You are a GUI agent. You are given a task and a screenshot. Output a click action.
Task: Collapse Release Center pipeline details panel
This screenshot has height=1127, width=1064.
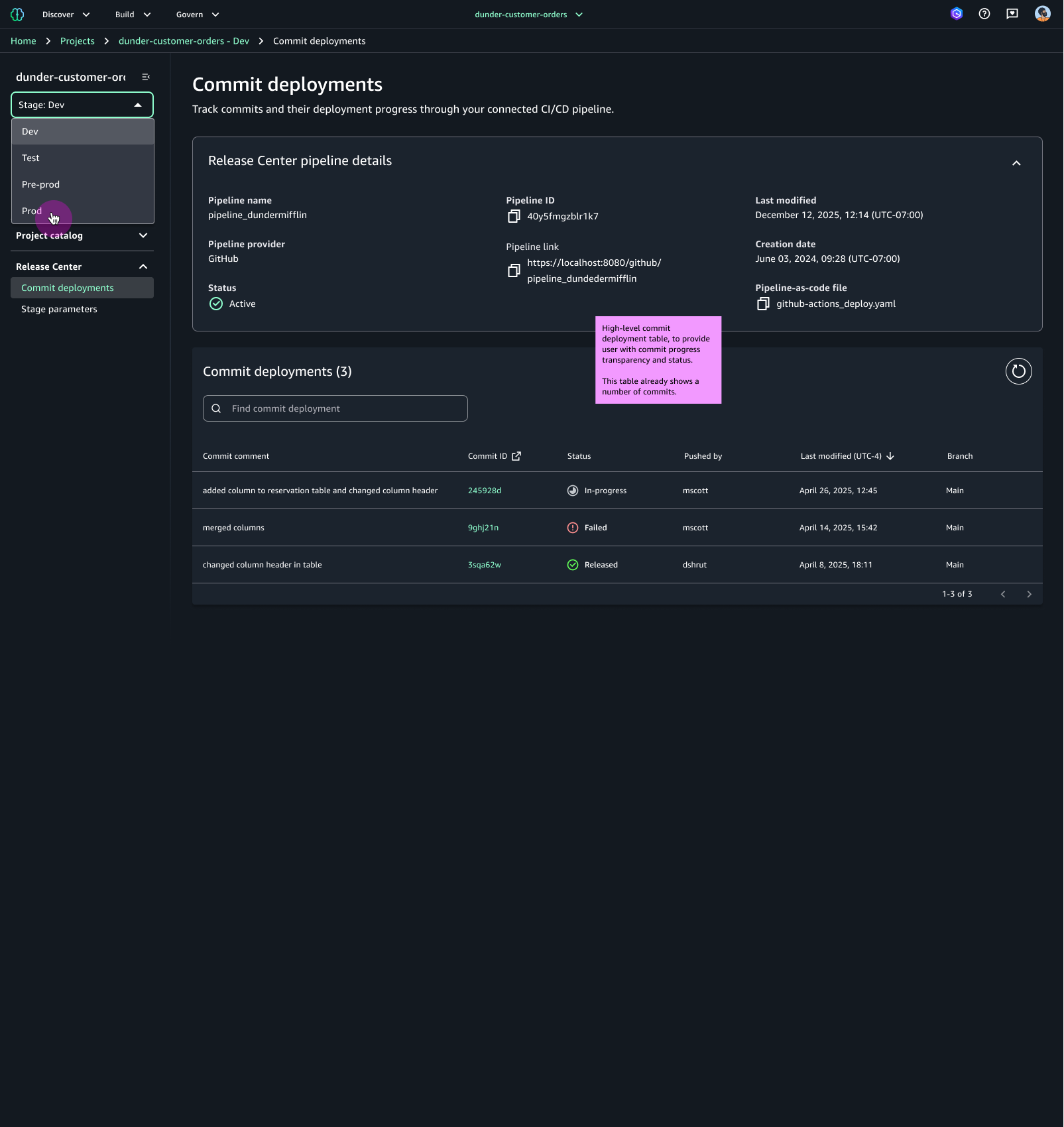click(1016, 163)
